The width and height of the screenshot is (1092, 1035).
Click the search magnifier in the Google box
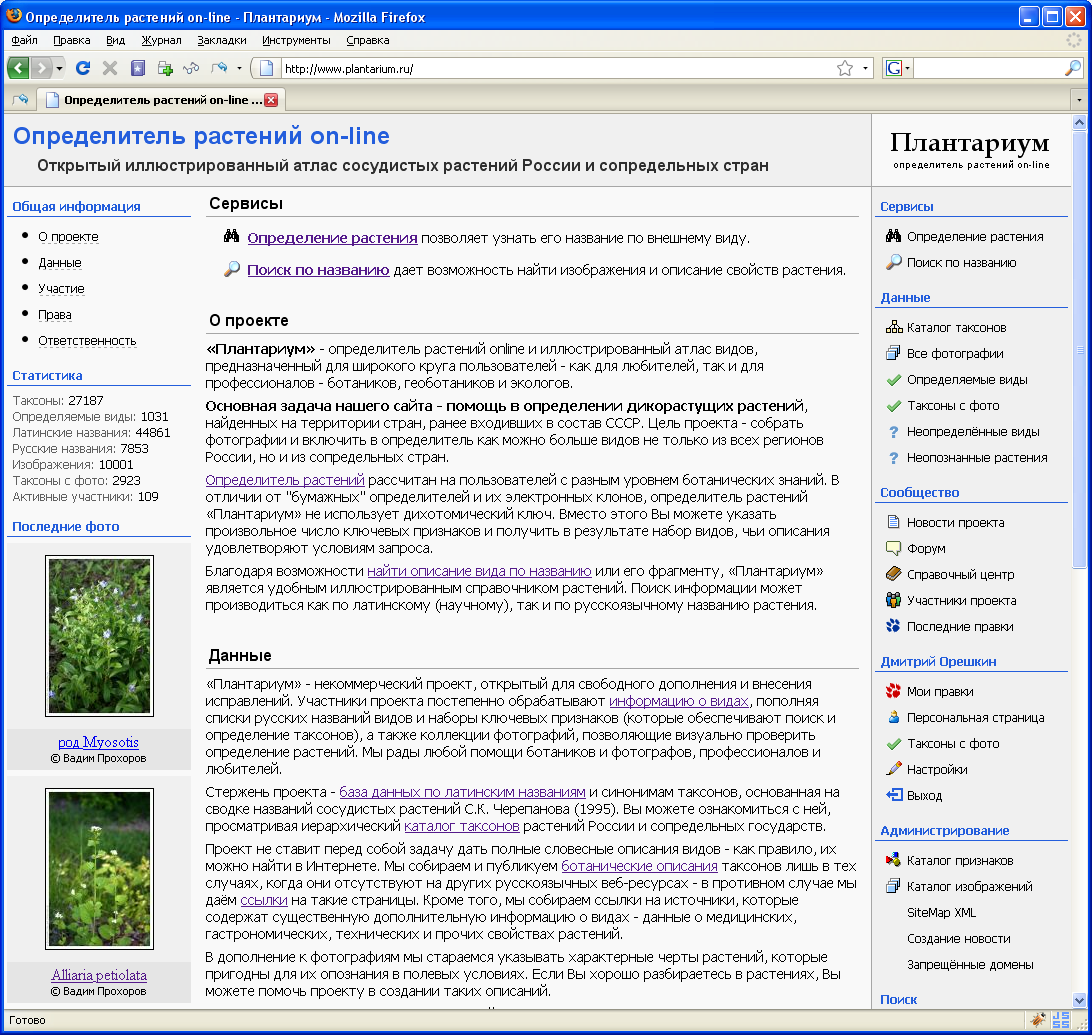(x=1072, y=68)
